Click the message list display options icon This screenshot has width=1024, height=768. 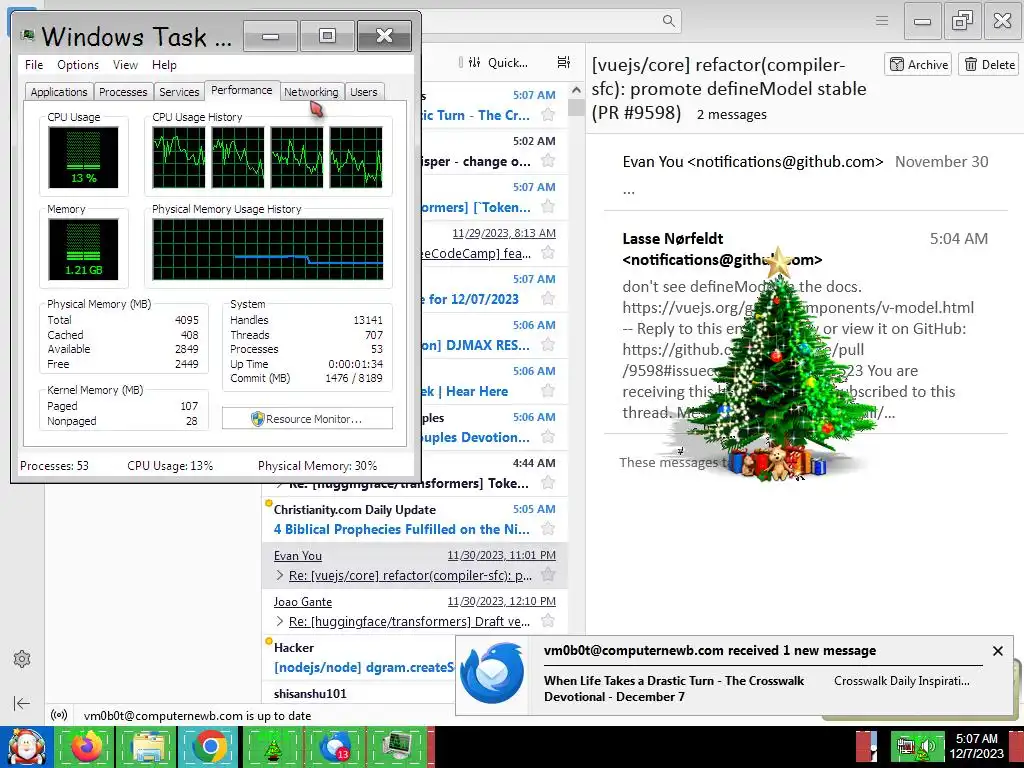click(564, 62)
